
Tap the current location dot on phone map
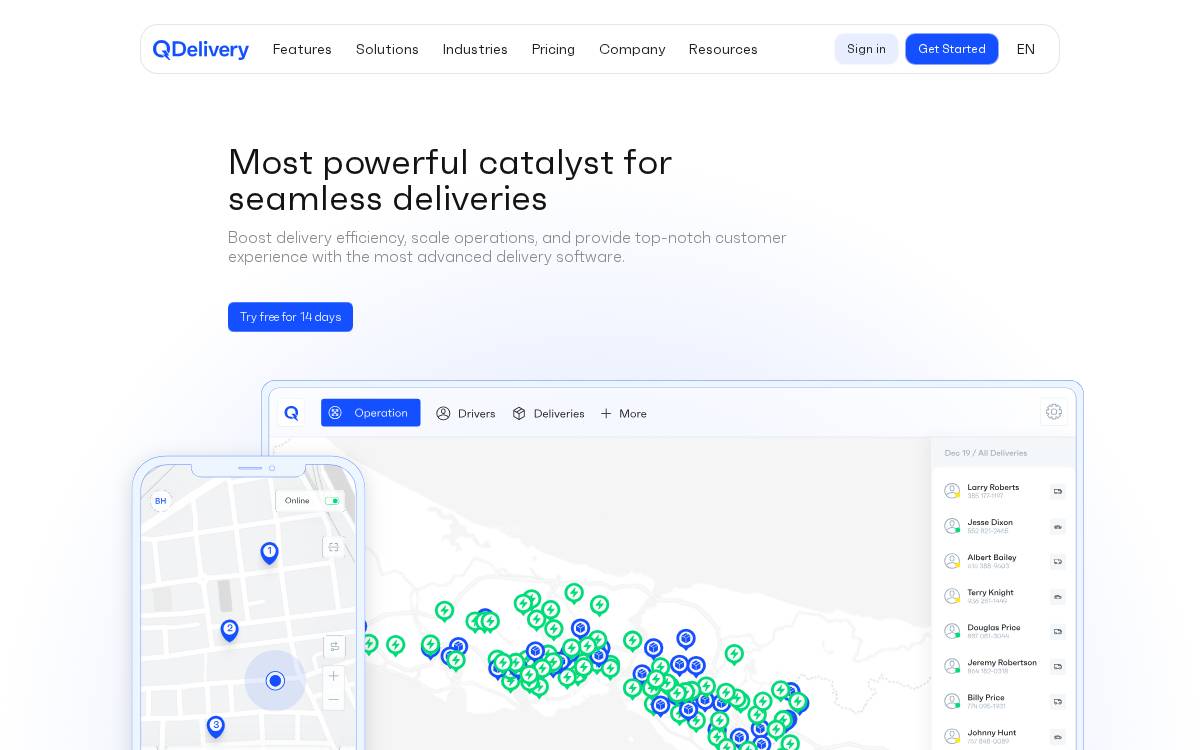pos(275,681)
